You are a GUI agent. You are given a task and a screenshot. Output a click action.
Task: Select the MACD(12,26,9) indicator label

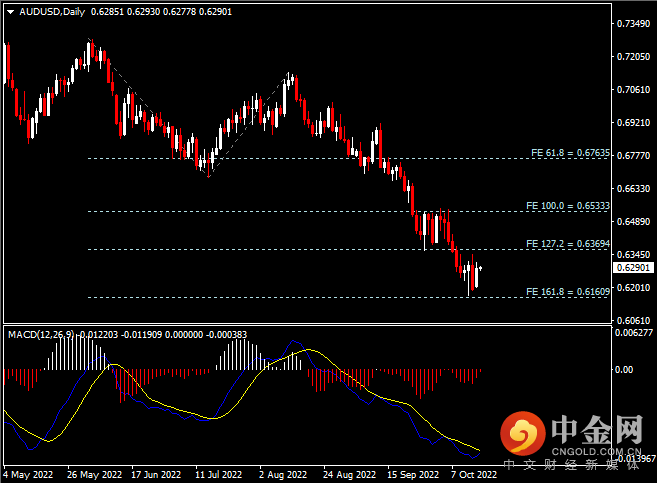point(41,335)
